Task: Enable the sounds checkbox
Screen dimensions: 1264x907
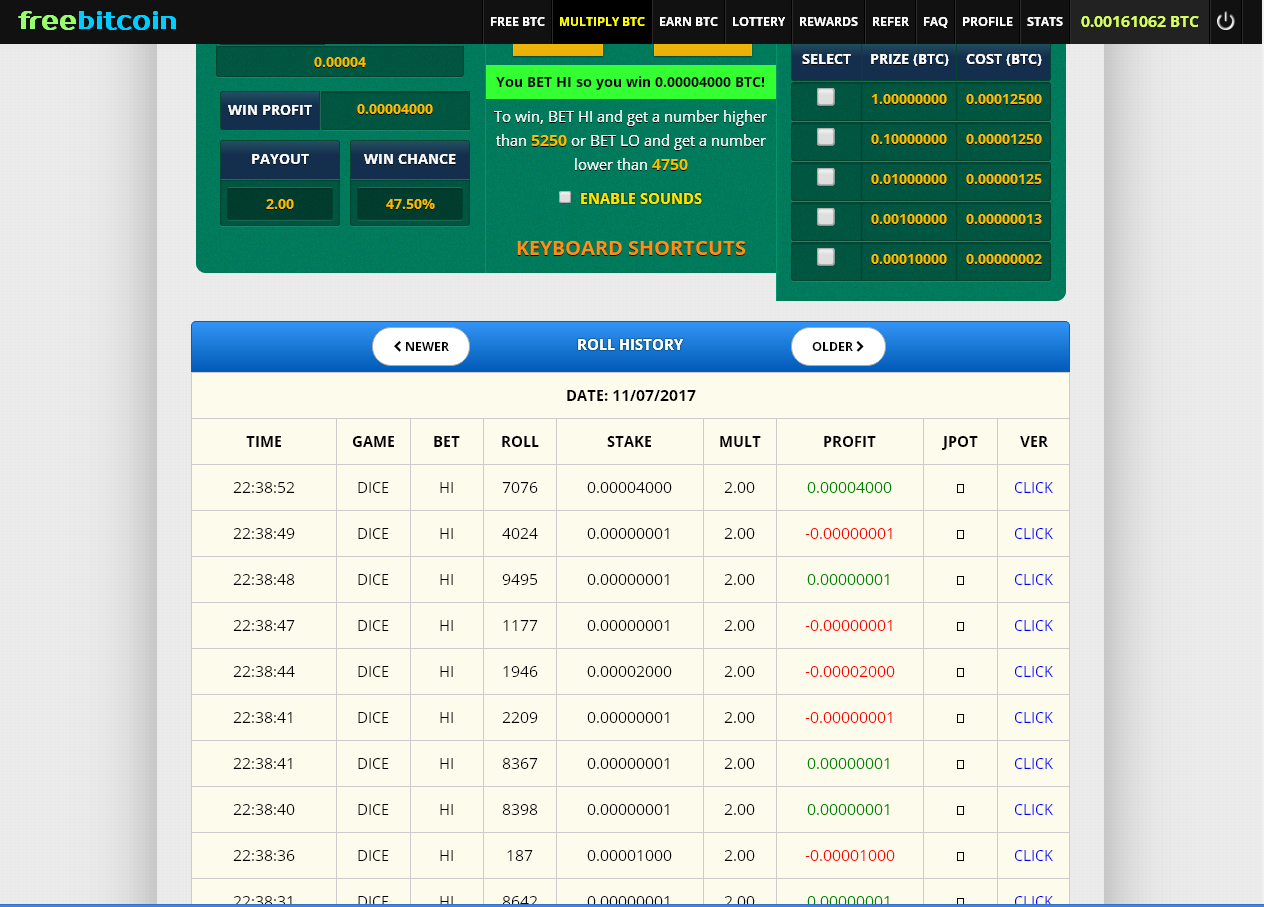Action: 565,198
